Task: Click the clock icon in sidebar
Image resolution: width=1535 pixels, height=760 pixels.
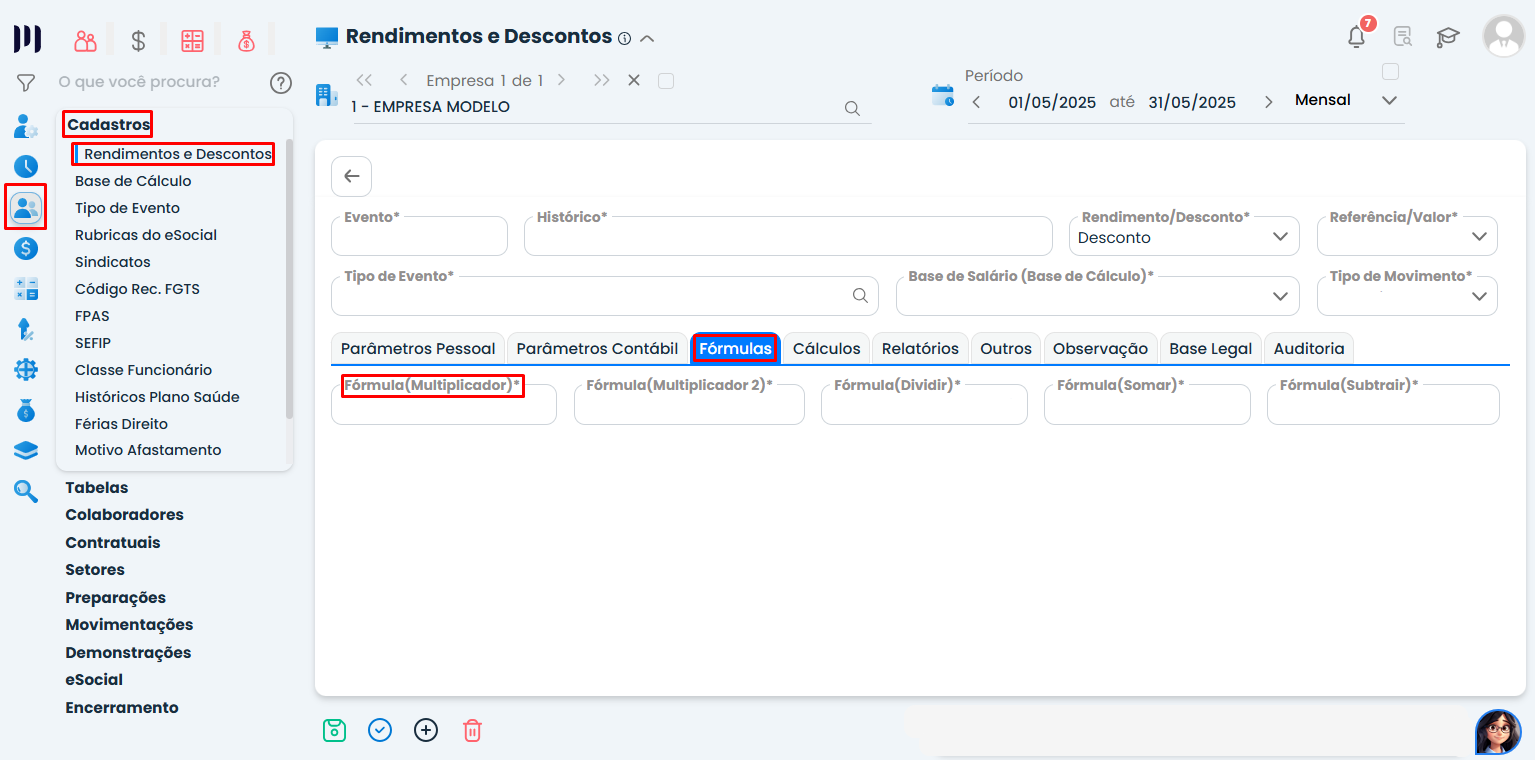Action: 26,167
